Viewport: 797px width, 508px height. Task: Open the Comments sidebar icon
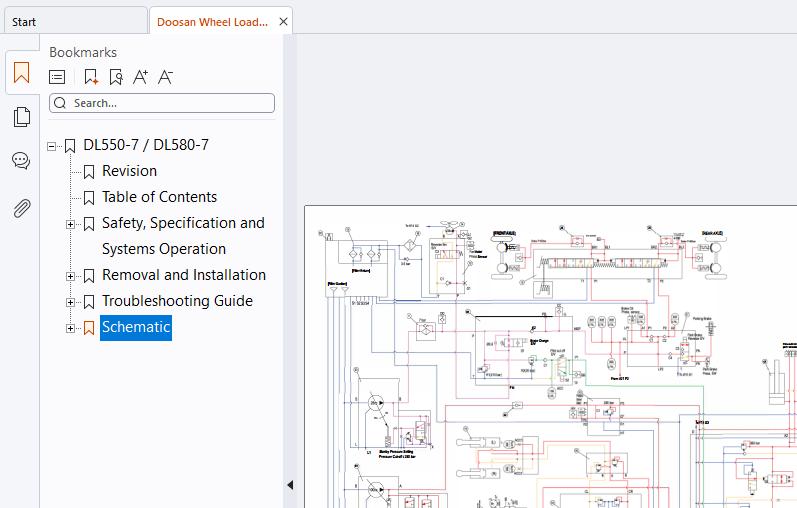[x=21, y=161]
